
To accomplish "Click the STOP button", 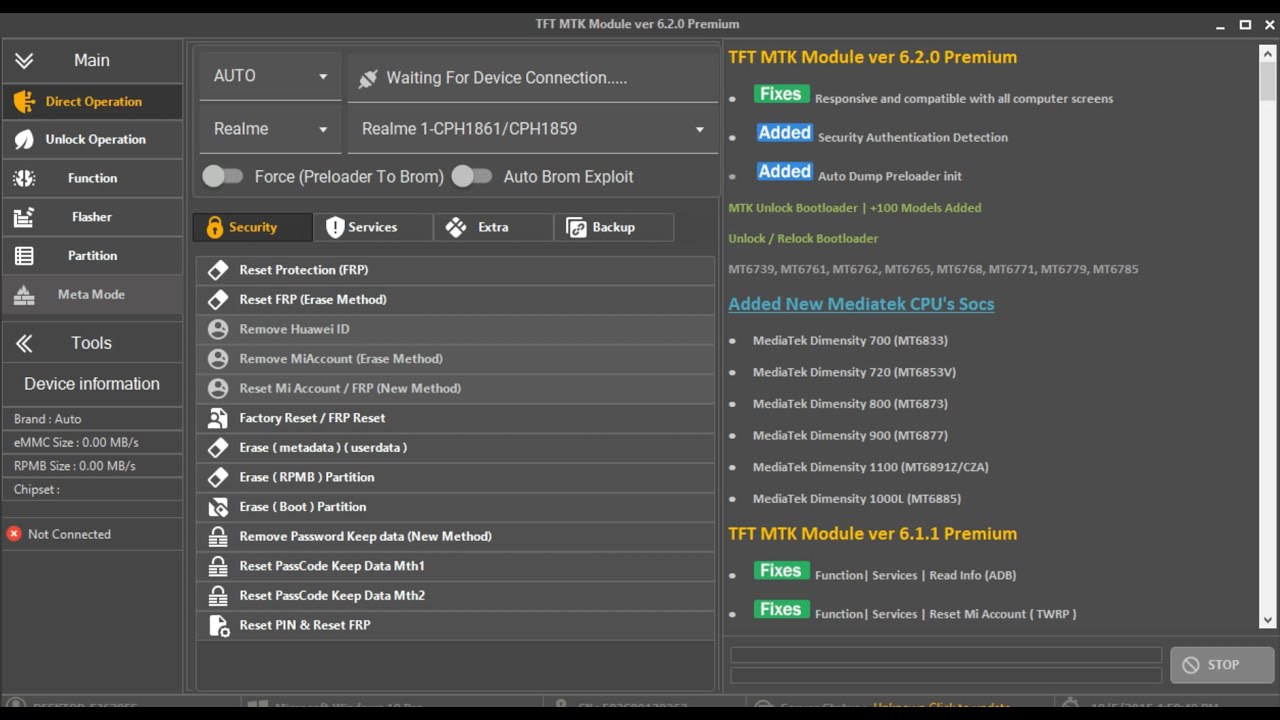I will tap(1222, 665).
